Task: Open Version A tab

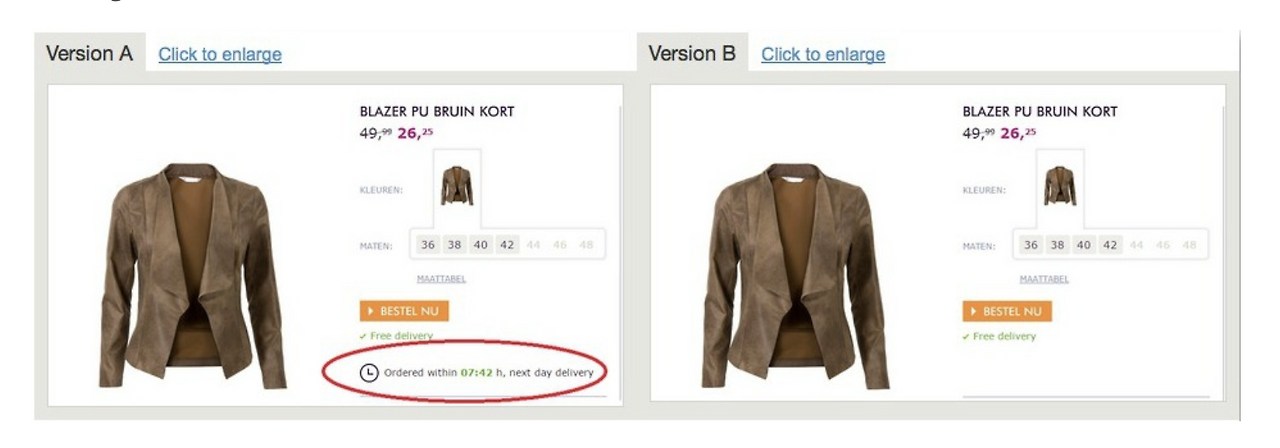Action: (x=89, y=54)
